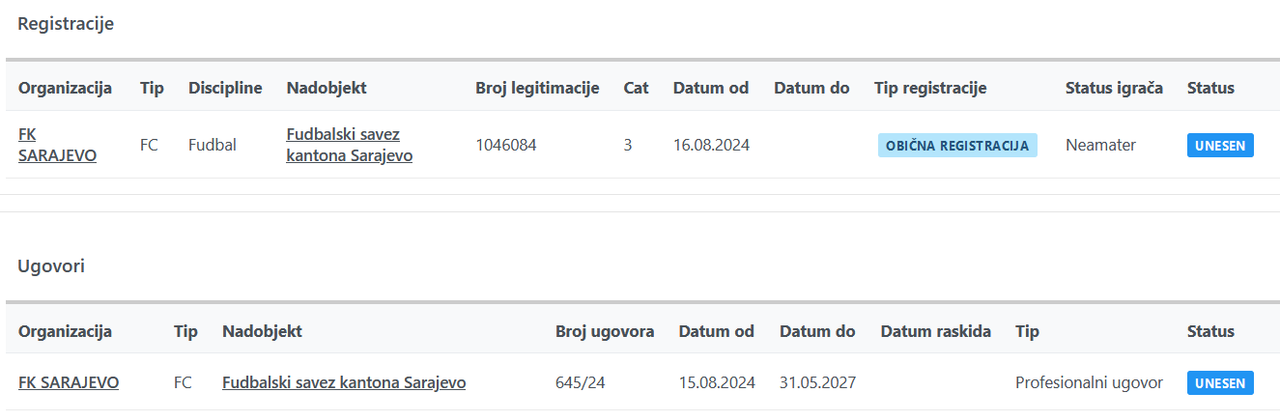Open FK SARAJEVO link in Ugovori table
The image size is (1280, 416).
[68, 382]
